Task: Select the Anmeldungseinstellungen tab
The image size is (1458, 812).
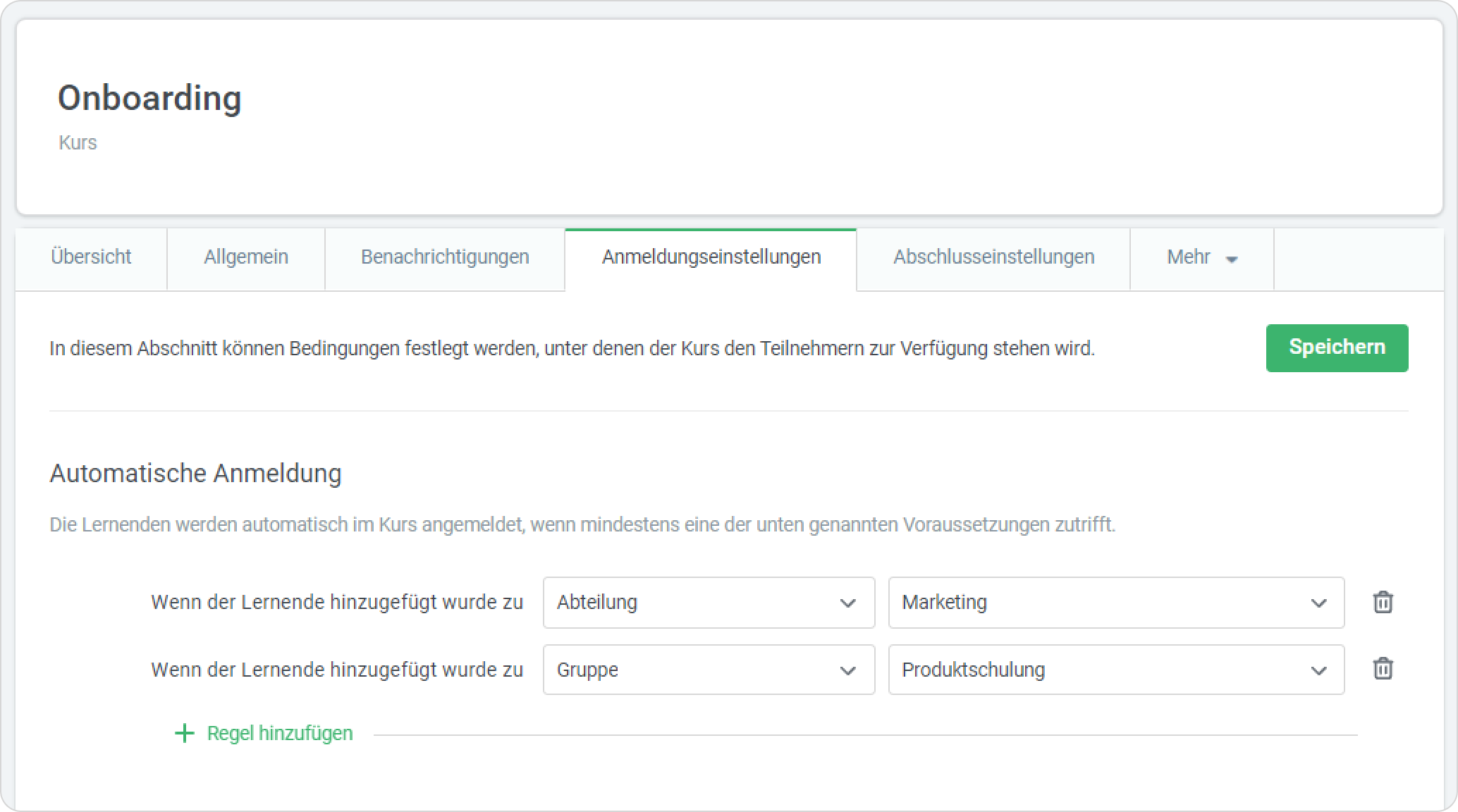Action: coord(711,257)
